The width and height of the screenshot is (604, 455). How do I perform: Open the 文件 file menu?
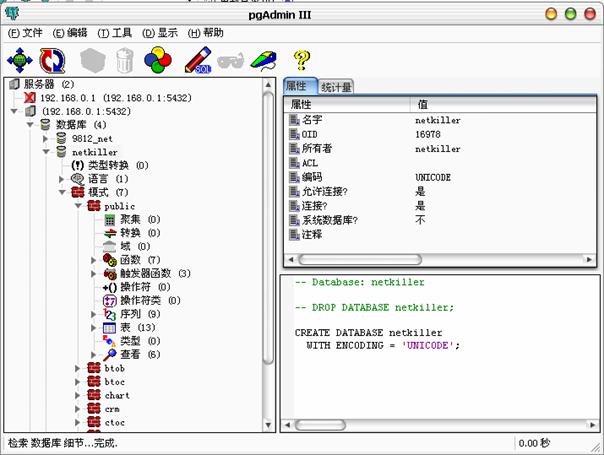coord(25,33)
